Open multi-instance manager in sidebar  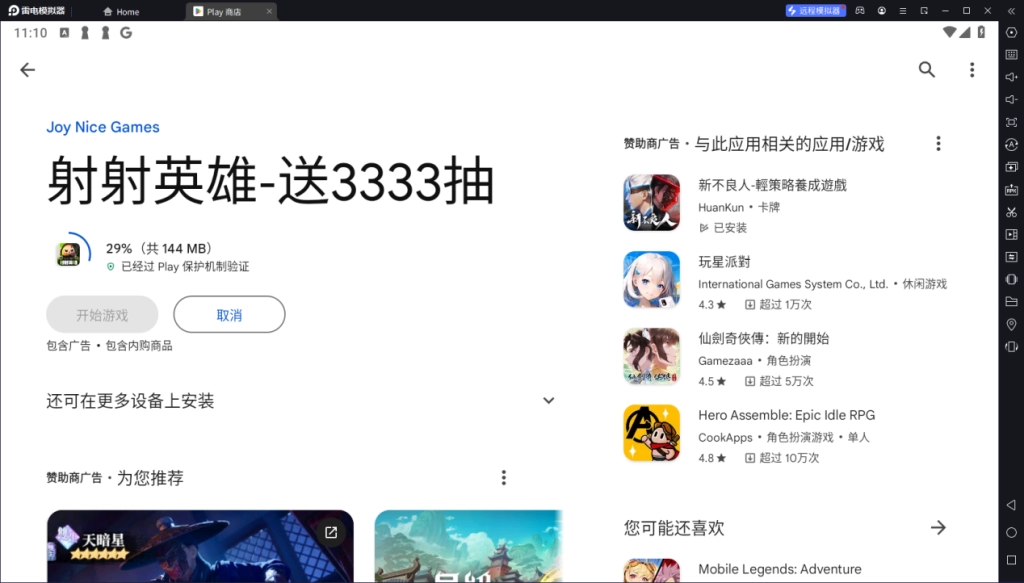pos(1012,167)
